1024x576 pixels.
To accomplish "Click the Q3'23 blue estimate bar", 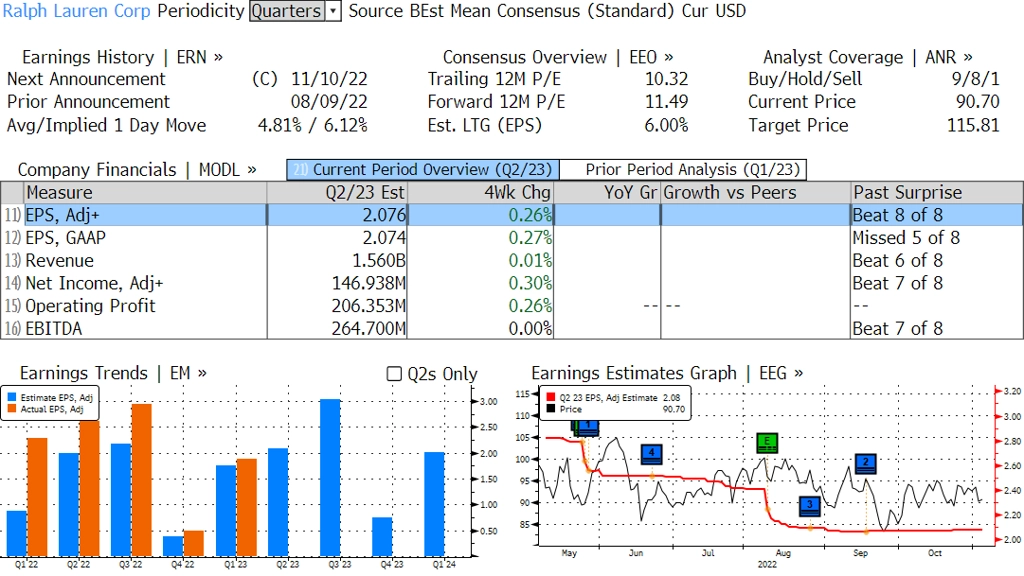I will pos(330,477).
